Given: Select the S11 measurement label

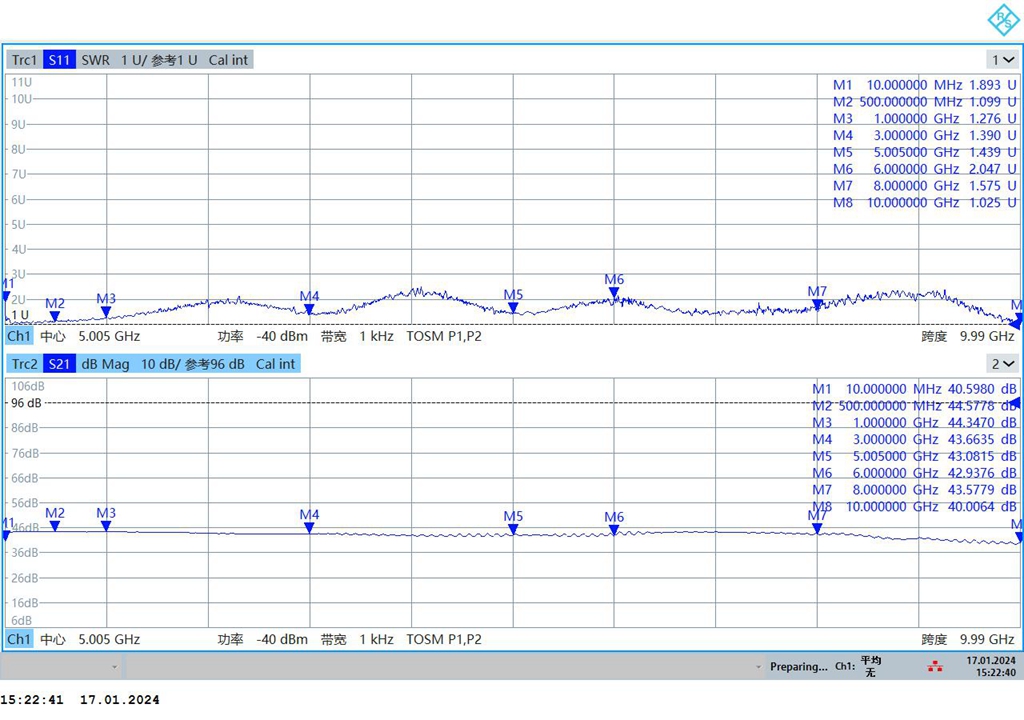Looking at the screenshot, I should tap(60, 60).
